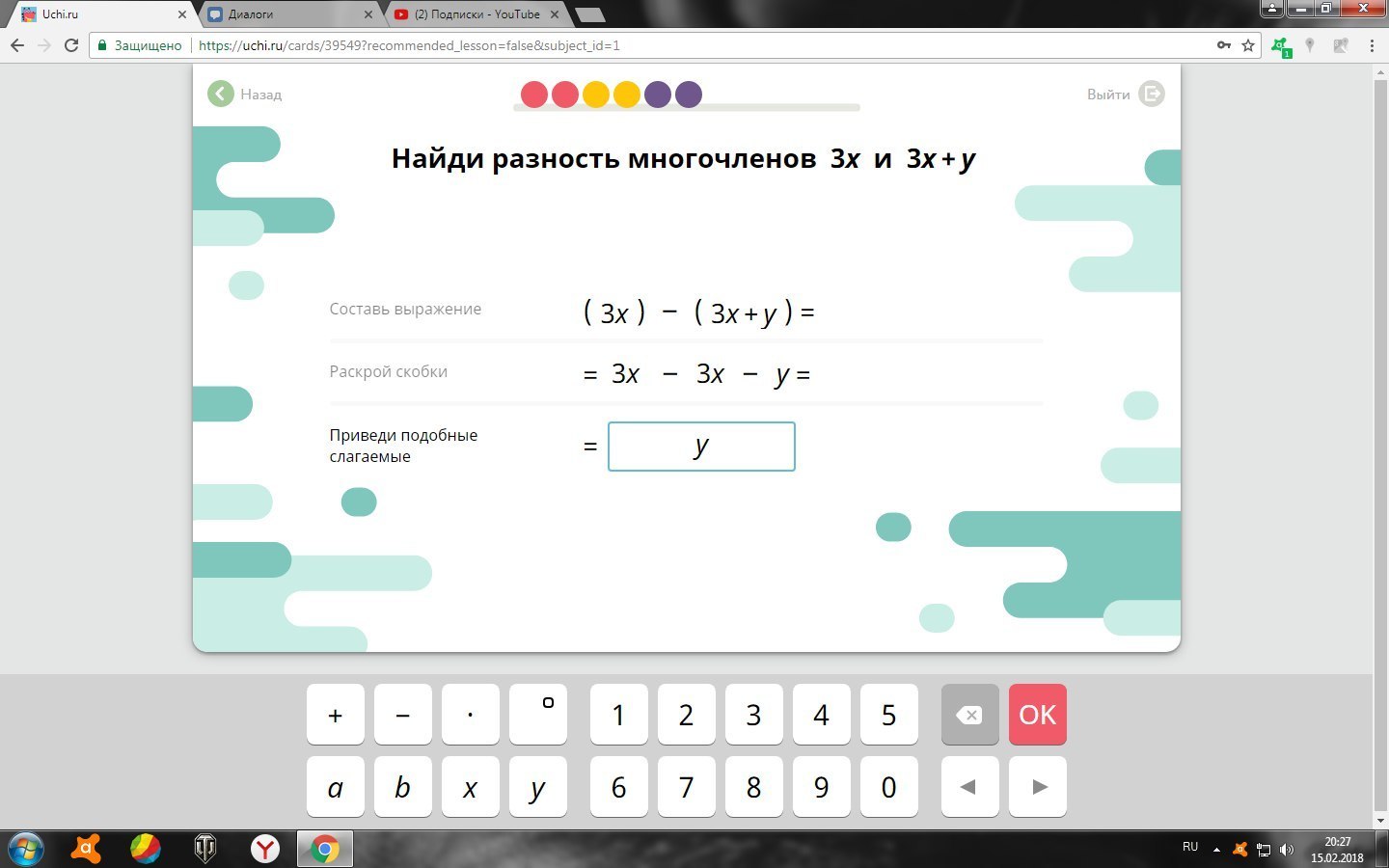Open World of Tanks from the taskbar

tap(205, 849)
